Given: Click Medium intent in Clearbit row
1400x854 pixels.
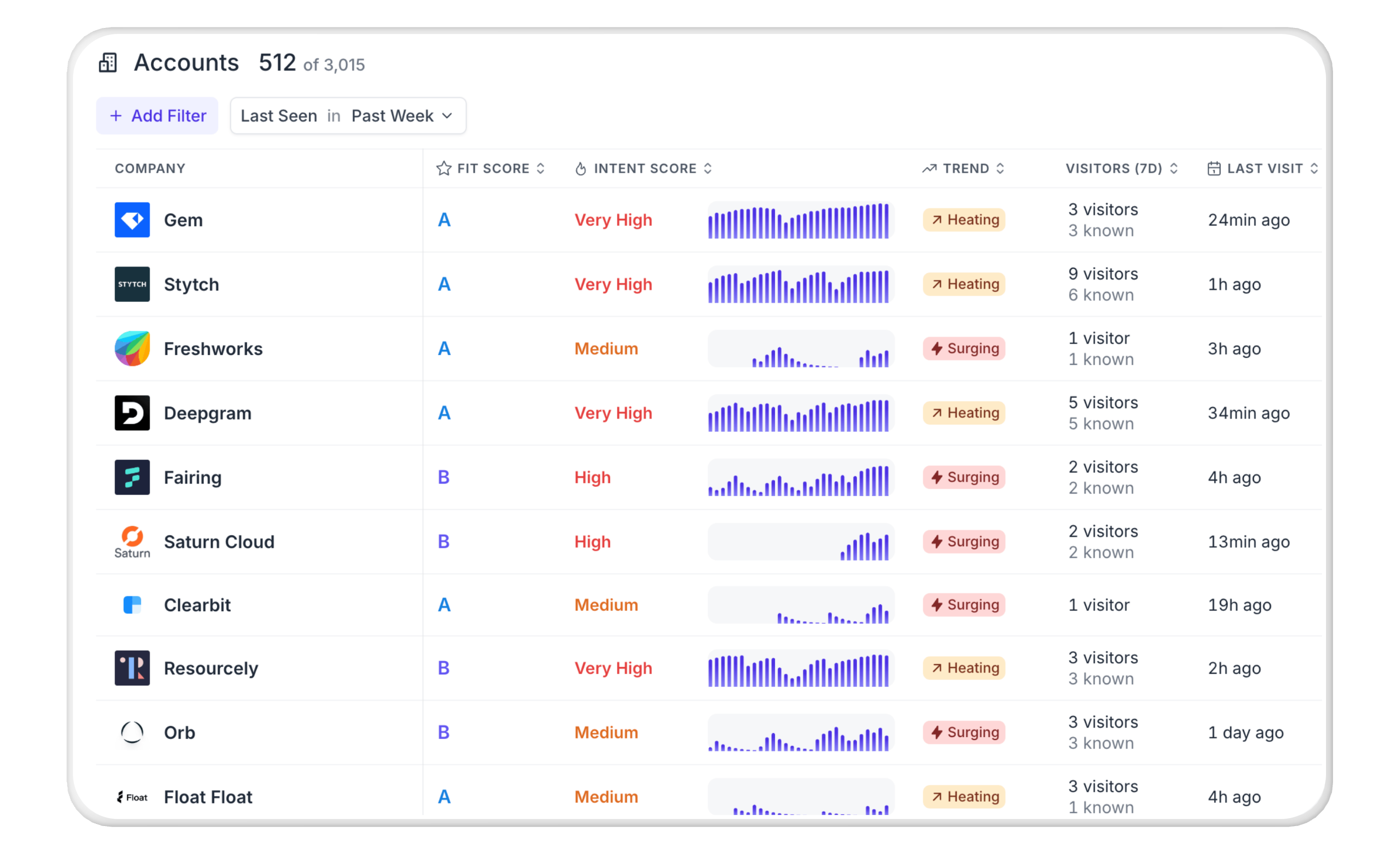Looking at the screenshot, I should [606, 605].
